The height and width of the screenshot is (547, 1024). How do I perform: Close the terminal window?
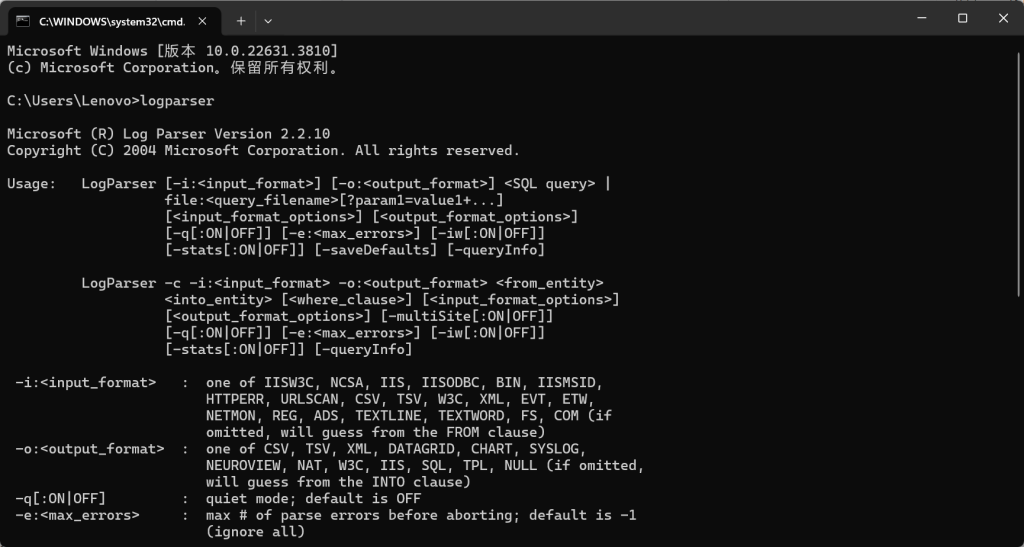click(x=1001, y=18)
